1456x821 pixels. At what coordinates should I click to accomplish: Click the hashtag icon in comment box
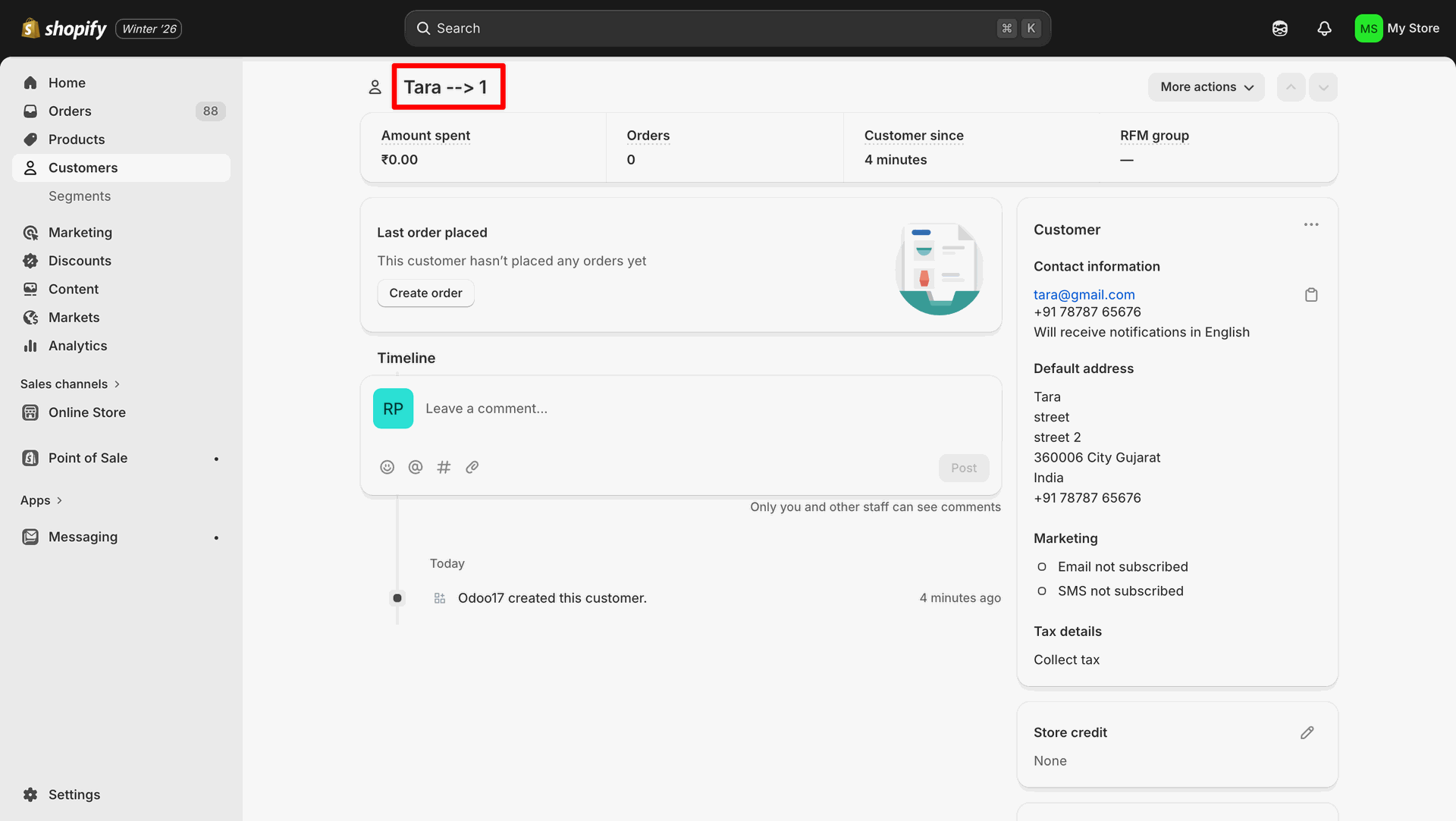(x=444, y=467)
